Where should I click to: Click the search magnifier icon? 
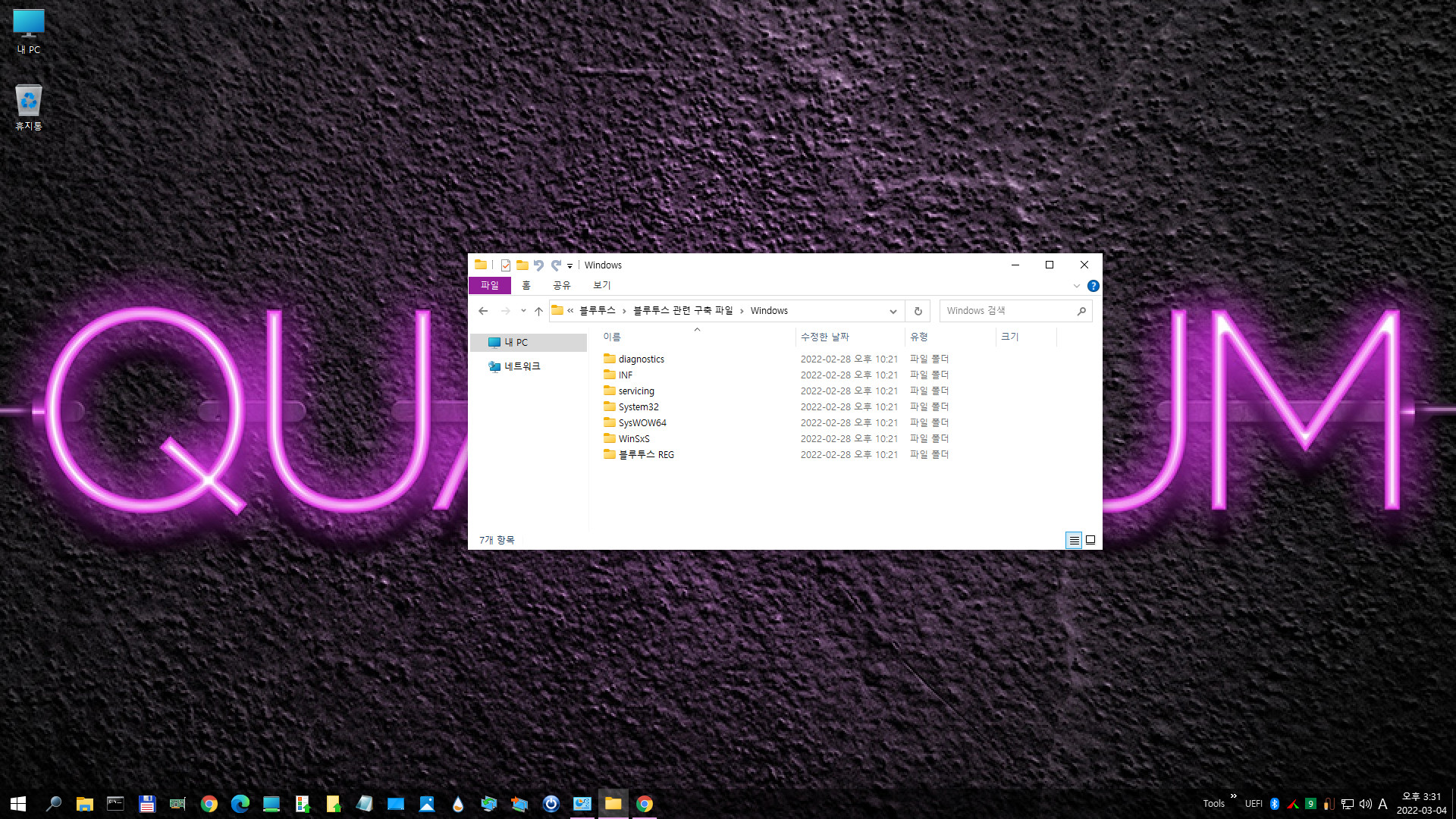[x=1081, y=311]
